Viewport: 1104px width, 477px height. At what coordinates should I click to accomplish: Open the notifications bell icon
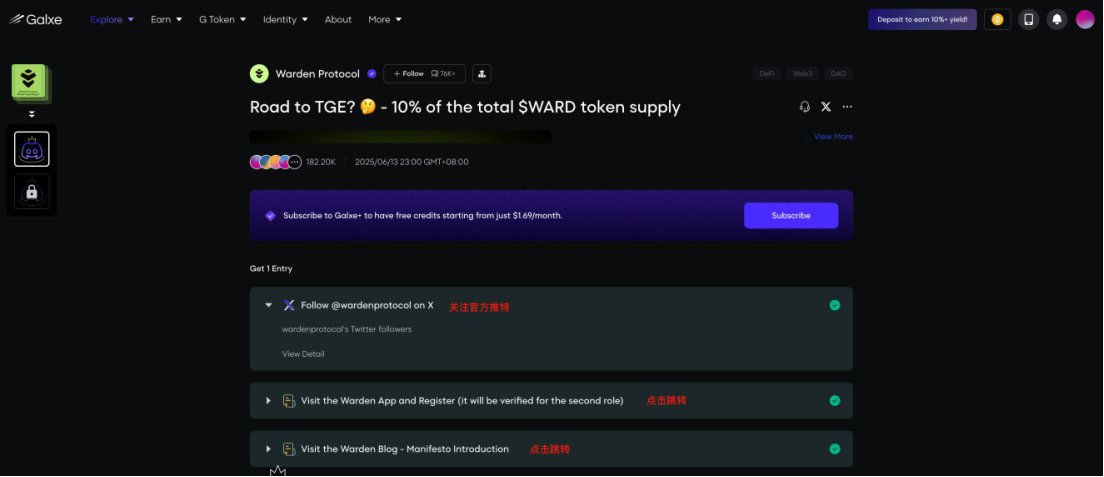click(1056, 20)
